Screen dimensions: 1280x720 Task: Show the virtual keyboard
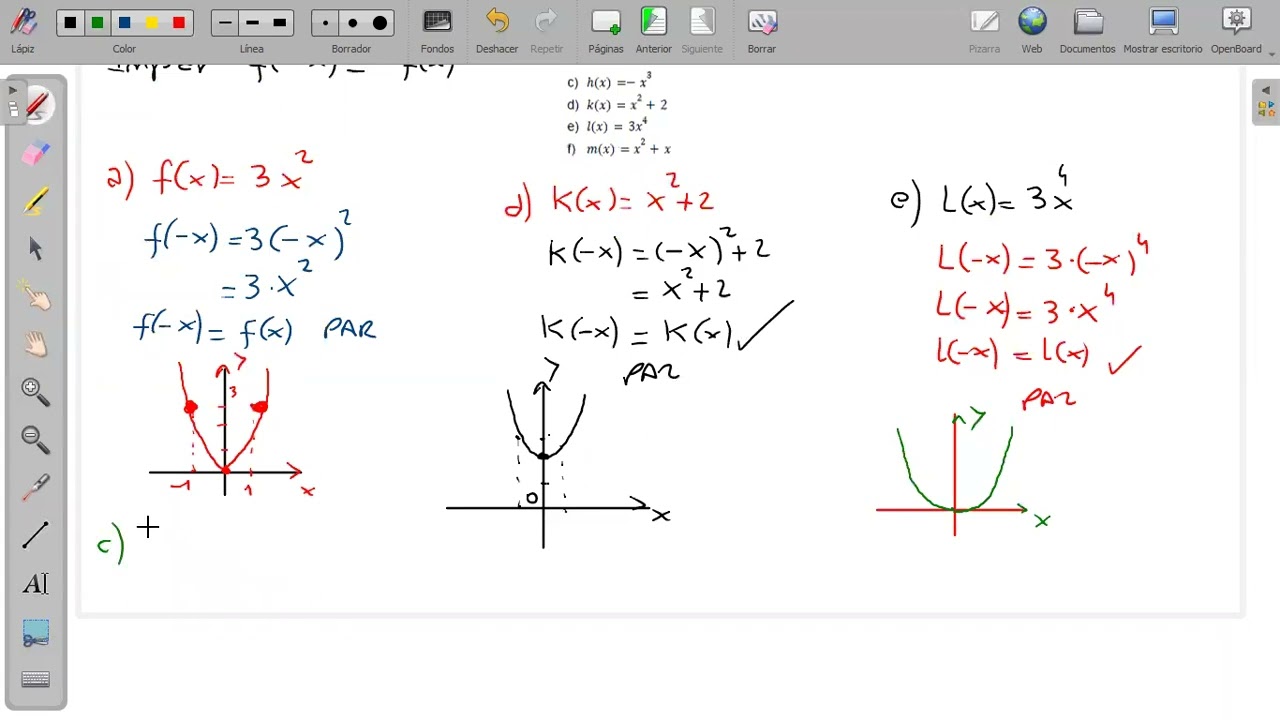coord(36,680)
